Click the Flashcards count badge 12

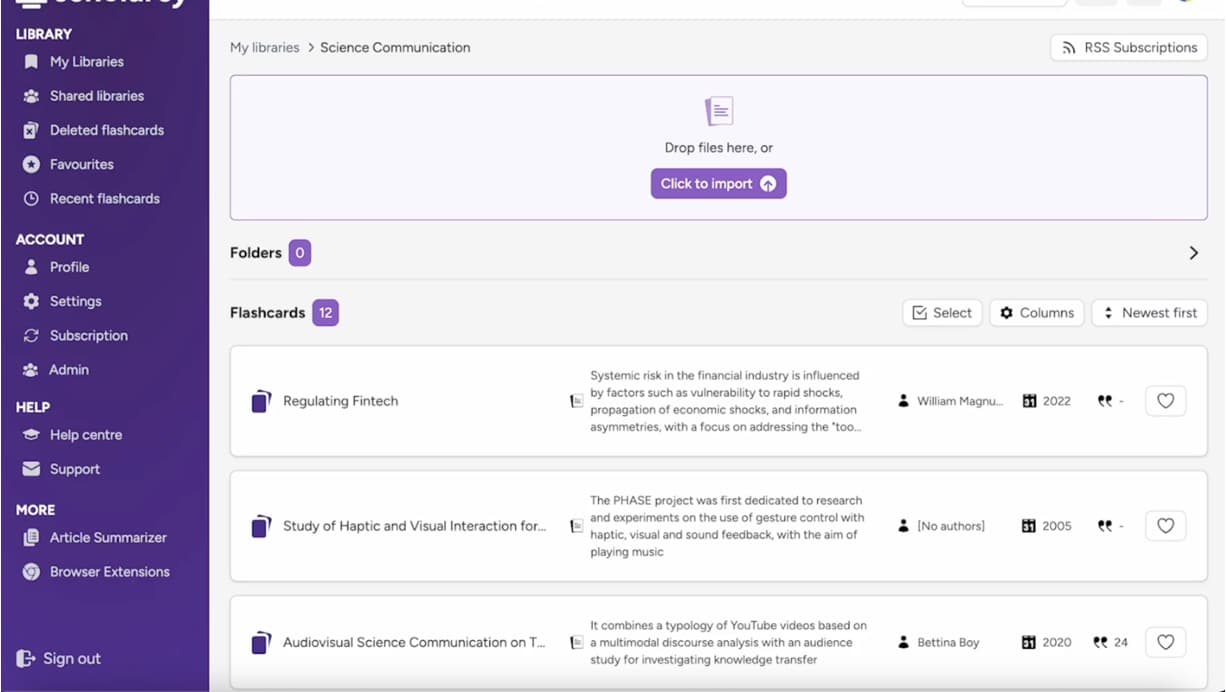coord(325,313)
